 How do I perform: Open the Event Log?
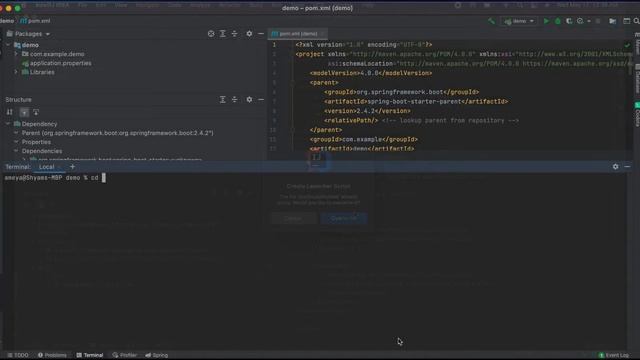(x=614, y=355)
